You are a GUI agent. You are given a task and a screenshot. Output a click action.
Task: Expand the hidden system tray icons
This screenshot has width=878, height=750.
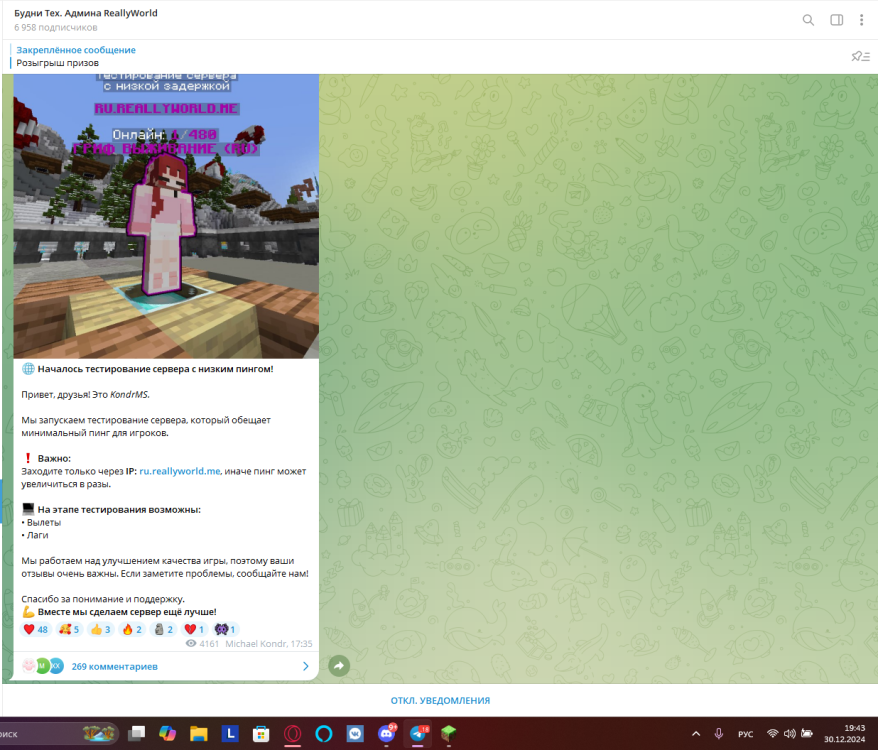[696, 734]
